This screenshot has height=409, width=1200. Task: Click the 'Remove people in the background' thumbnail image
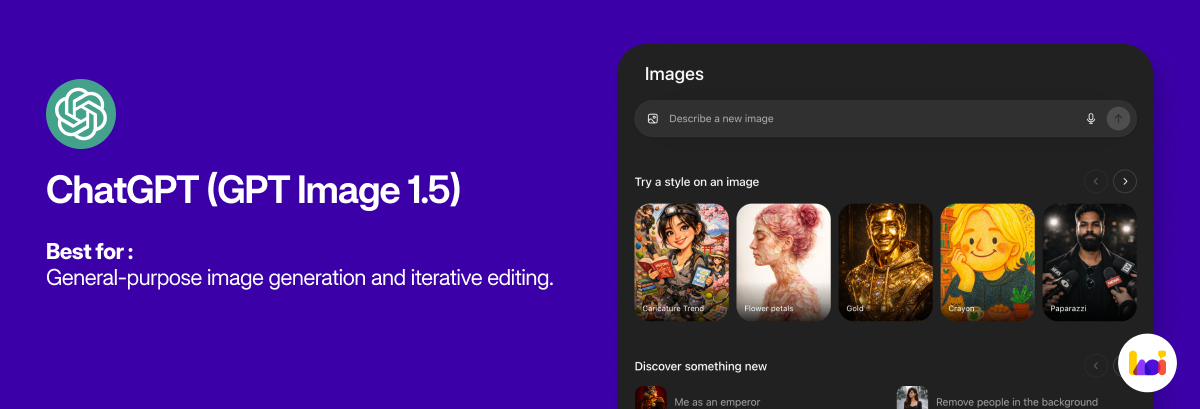click(x=912, y=398)
